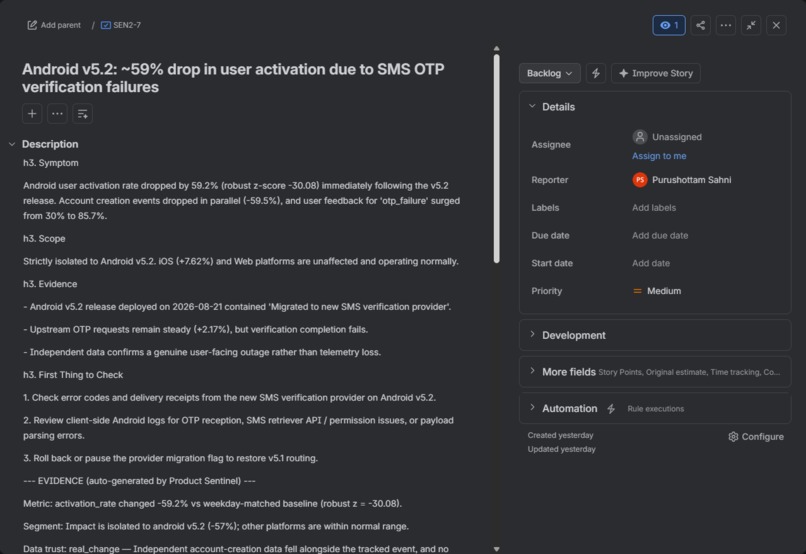
Task: Expand the Automation section
Action: point(655,409)
